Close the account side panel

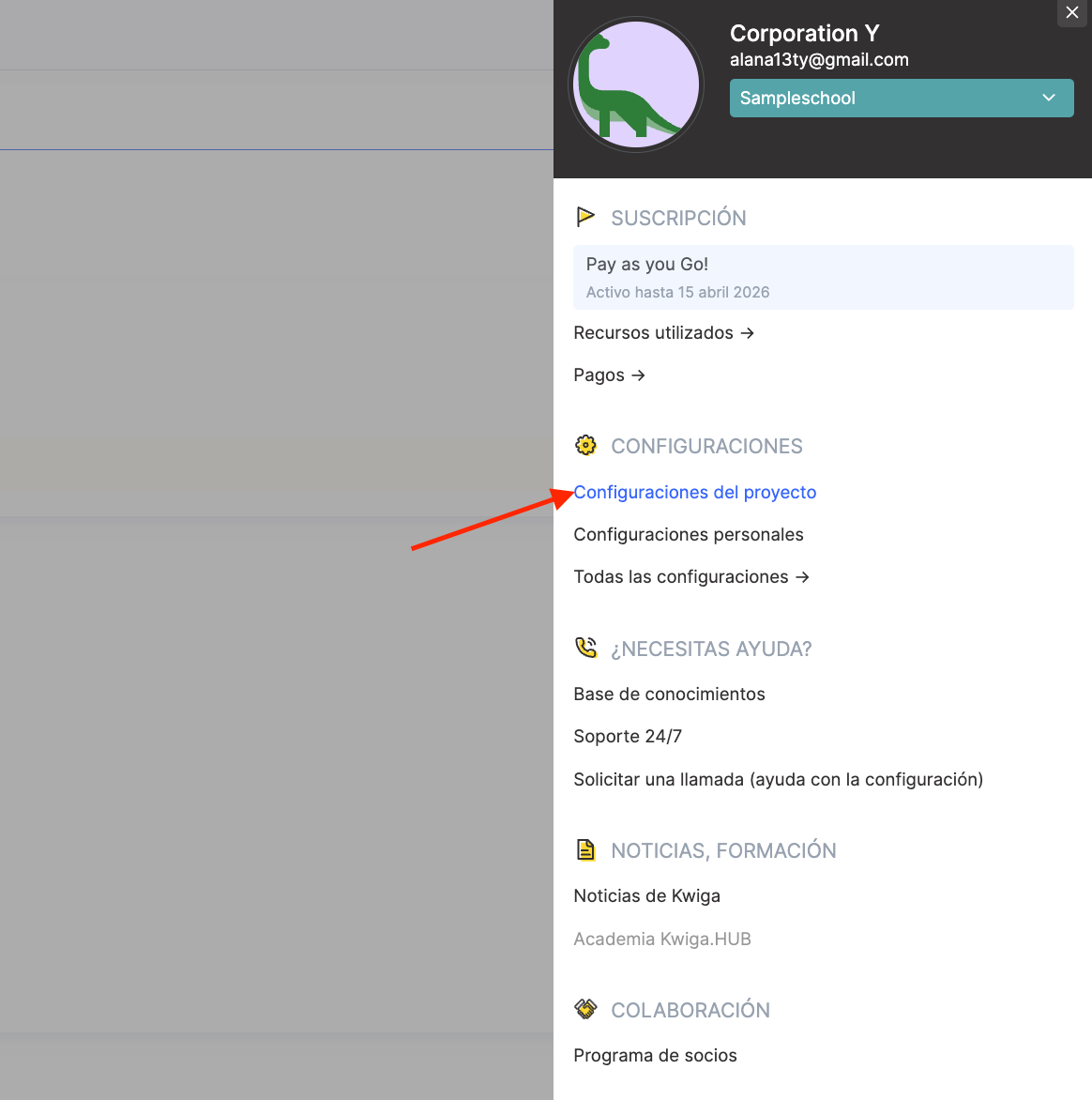pyautogui.click(x=1071, y=12)
